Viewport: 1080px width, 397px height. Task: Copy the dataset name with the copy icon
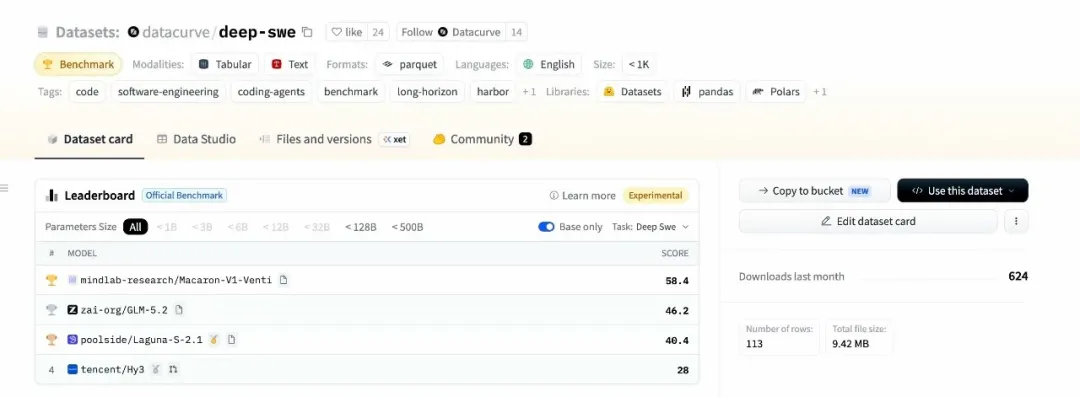[x=308, y=32]
